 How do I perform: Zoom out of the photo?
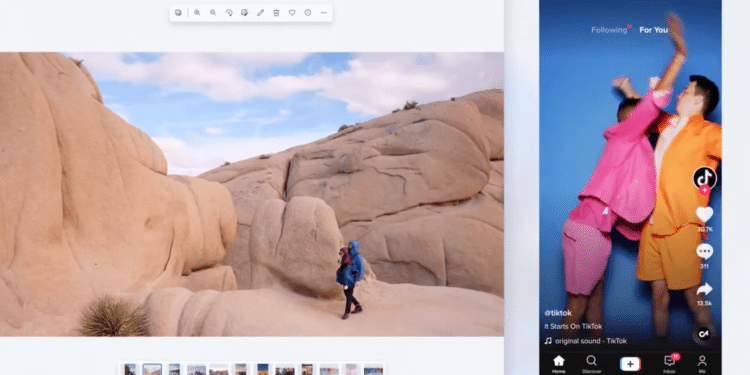[x=213, y=13]
